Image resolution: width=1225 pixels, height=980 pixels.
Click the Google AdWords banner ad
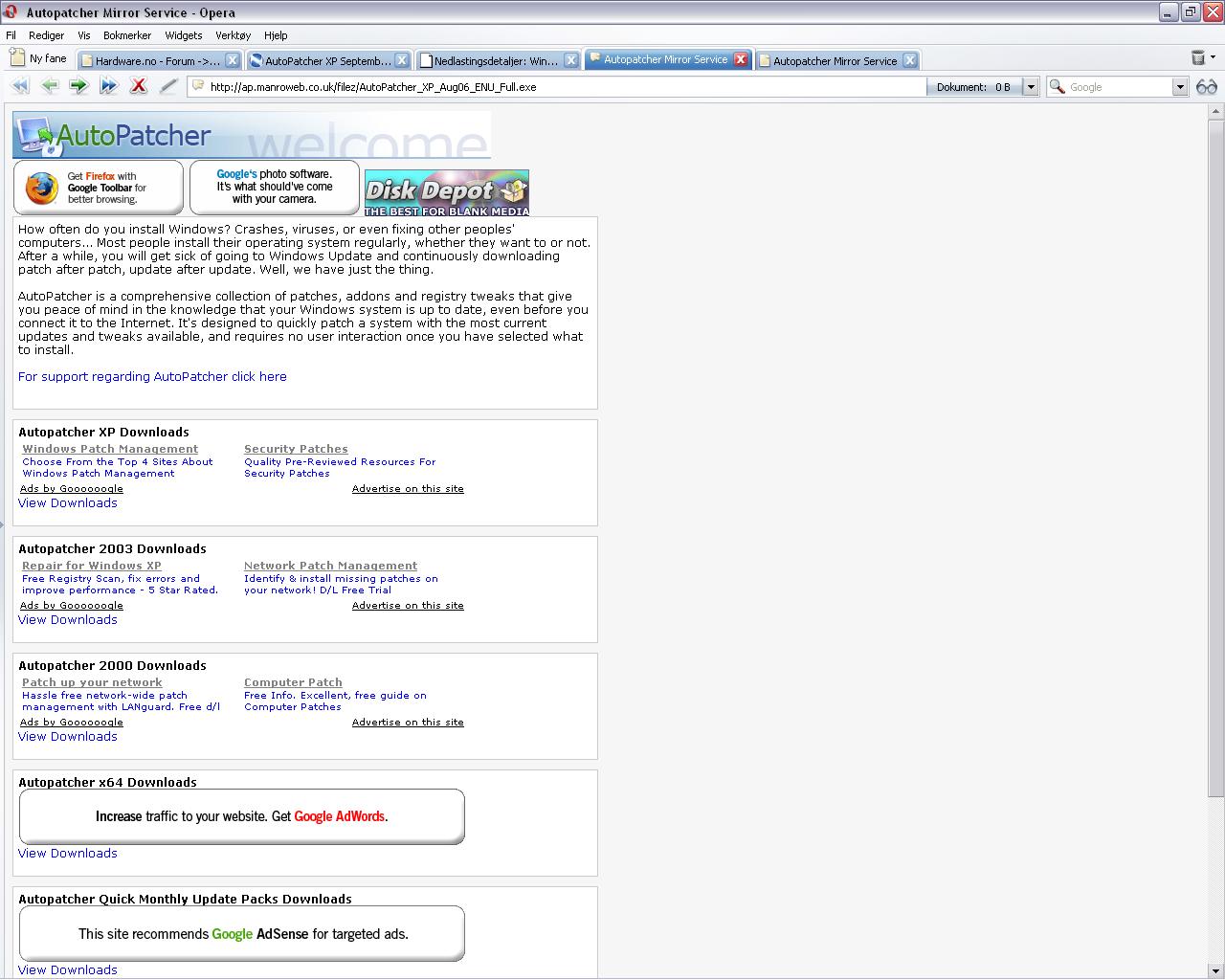pyautogui.click(x=241, y=816)
